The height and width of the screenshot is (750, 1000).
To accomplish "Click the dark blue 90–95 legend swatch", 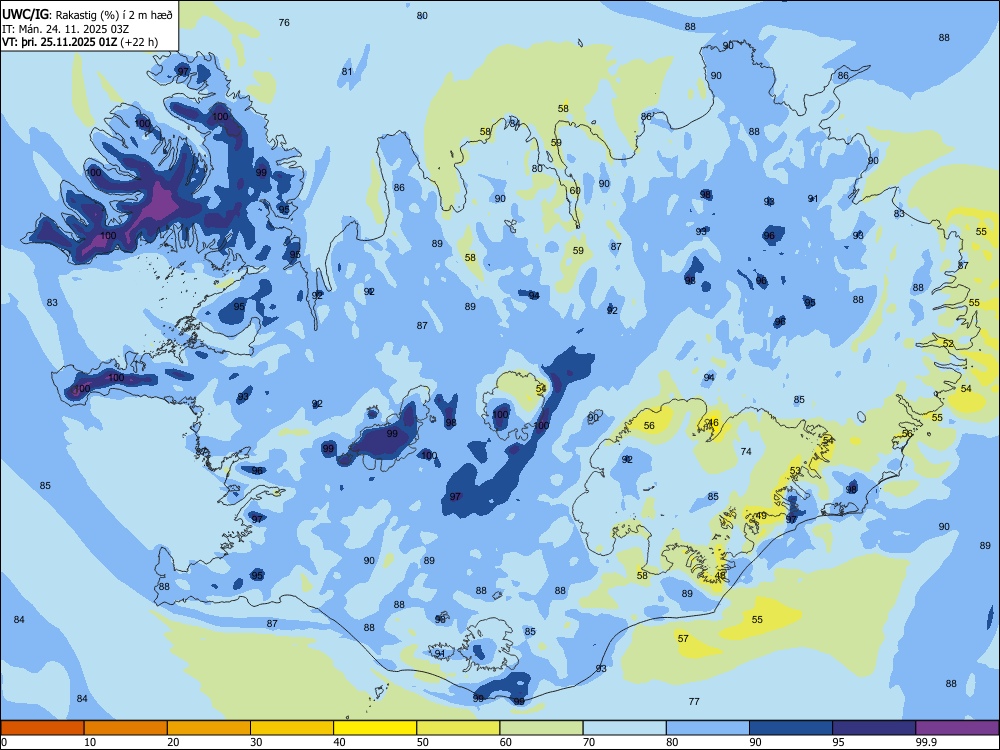I will pyautogui.click(x=791, y=728).
